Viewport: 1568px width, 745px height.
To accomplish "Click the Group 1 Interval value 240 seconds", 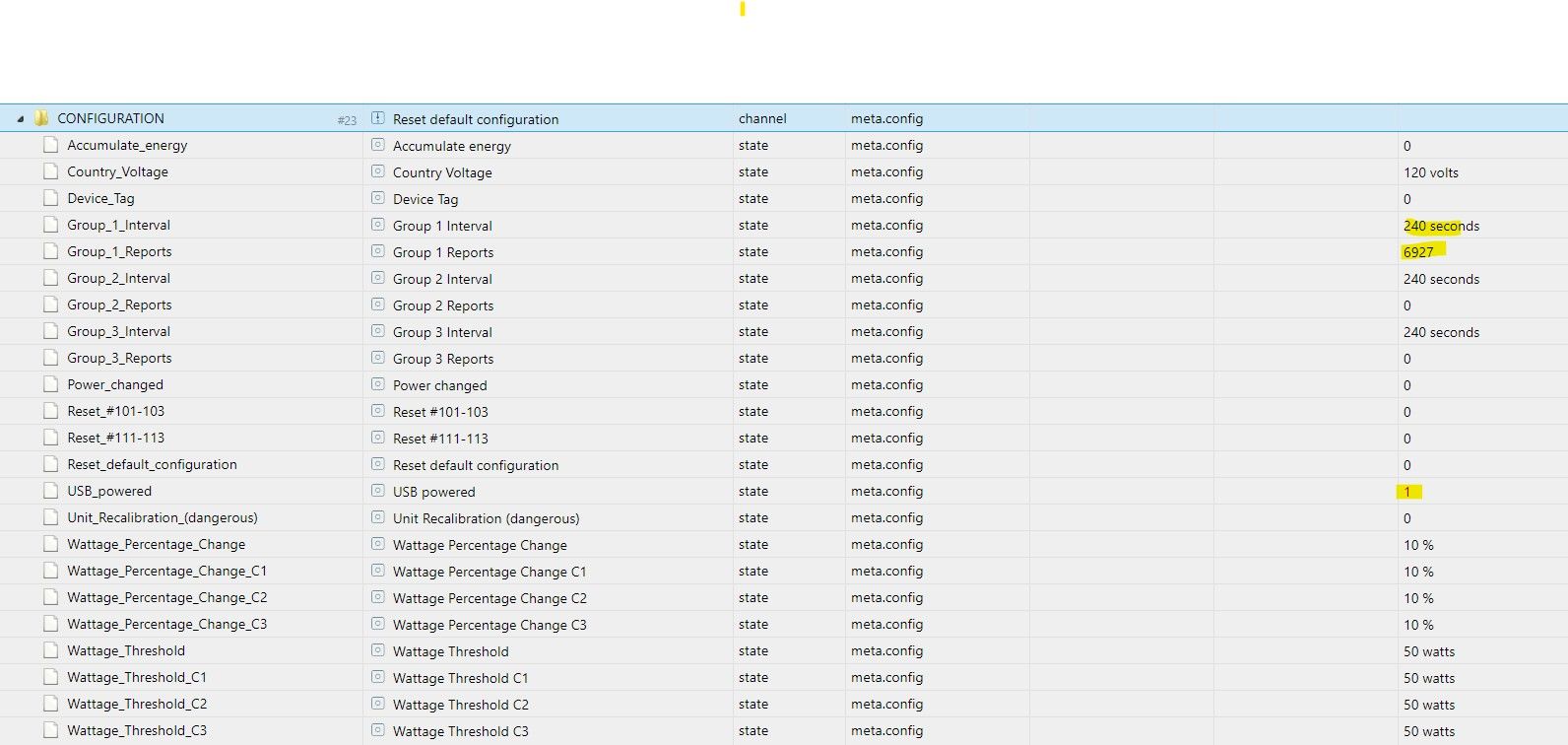I will (1441, 226).
